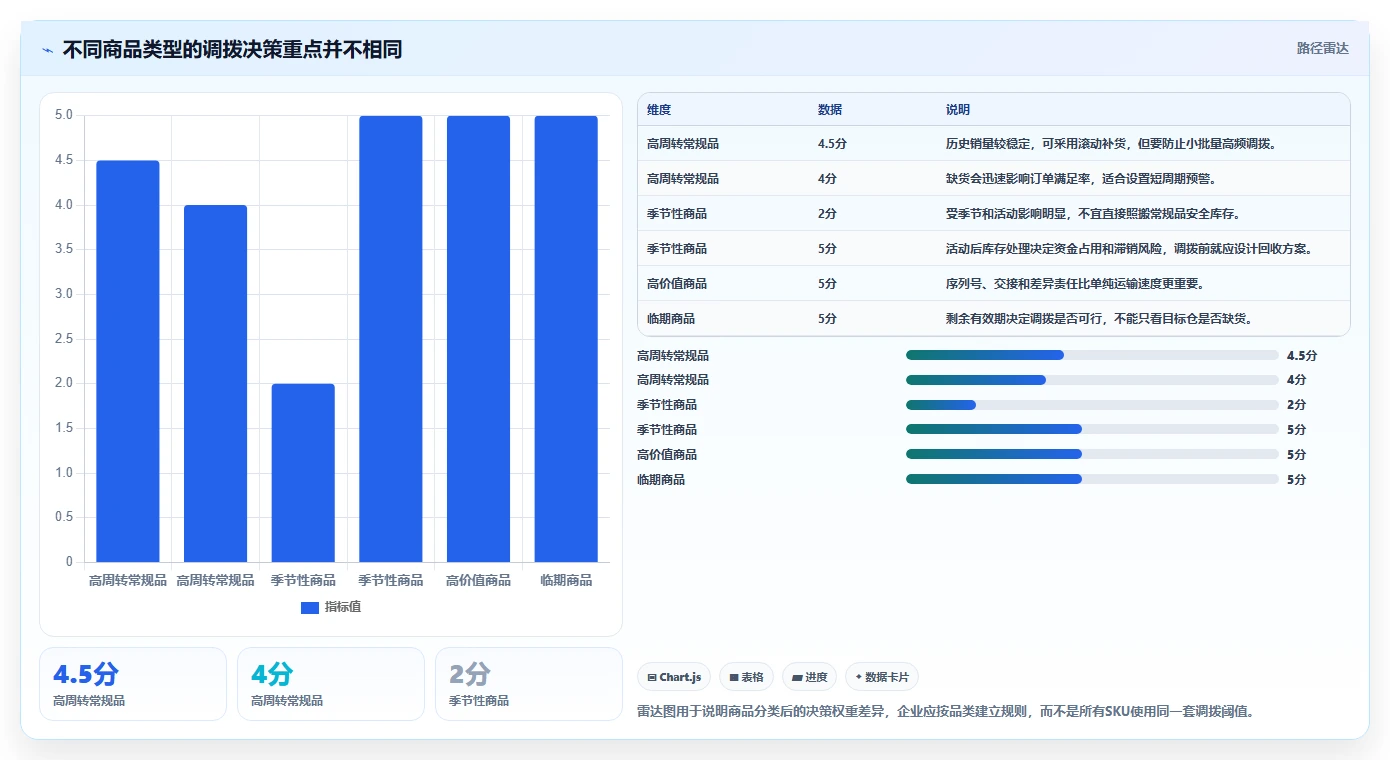Open the 2分 季节性商品 summary card
1390x760 pixels.
[x=529, y=684]
